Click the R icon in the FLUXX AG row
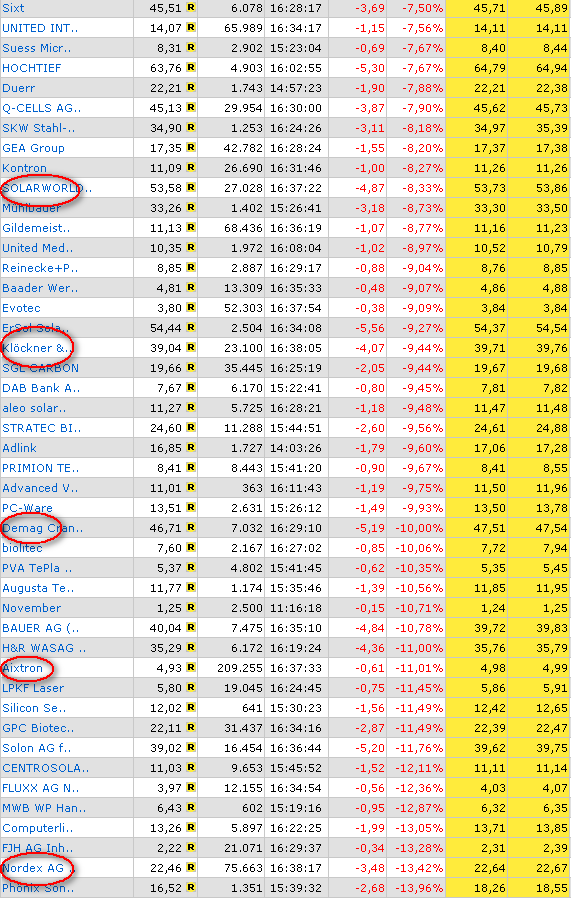This screenshot has height=902, width=571. 191,788
